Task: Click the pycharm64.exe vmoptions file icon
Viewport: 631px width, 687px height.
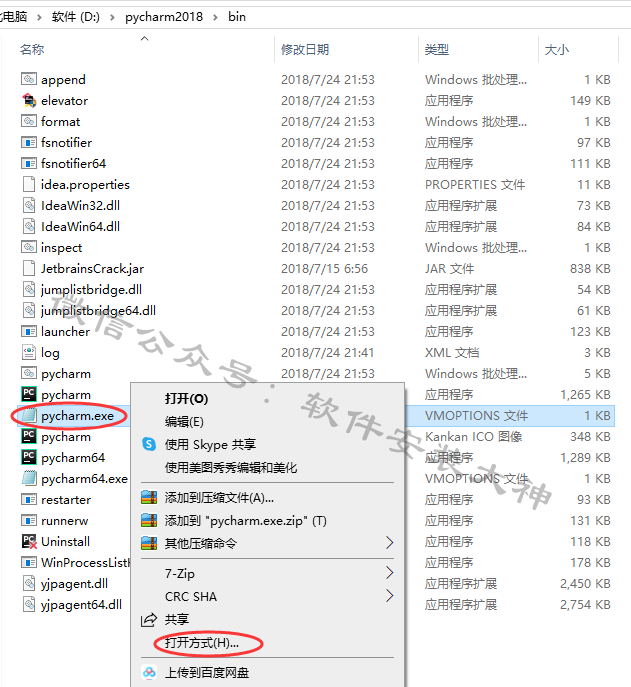Action: coord(29,478)
